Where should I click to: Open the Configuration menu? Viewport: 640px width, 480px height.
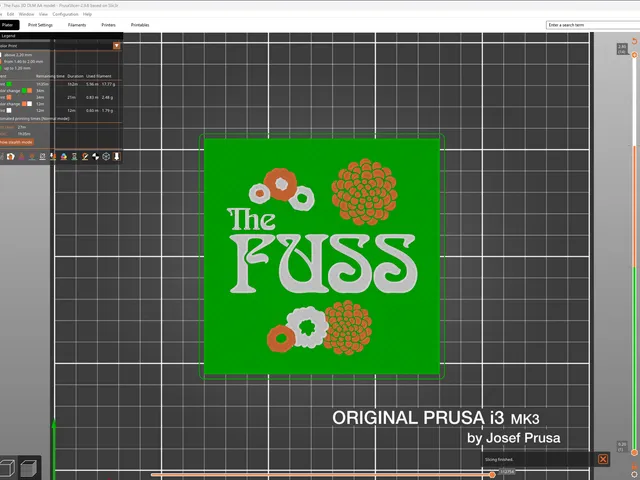click(65, 14)
